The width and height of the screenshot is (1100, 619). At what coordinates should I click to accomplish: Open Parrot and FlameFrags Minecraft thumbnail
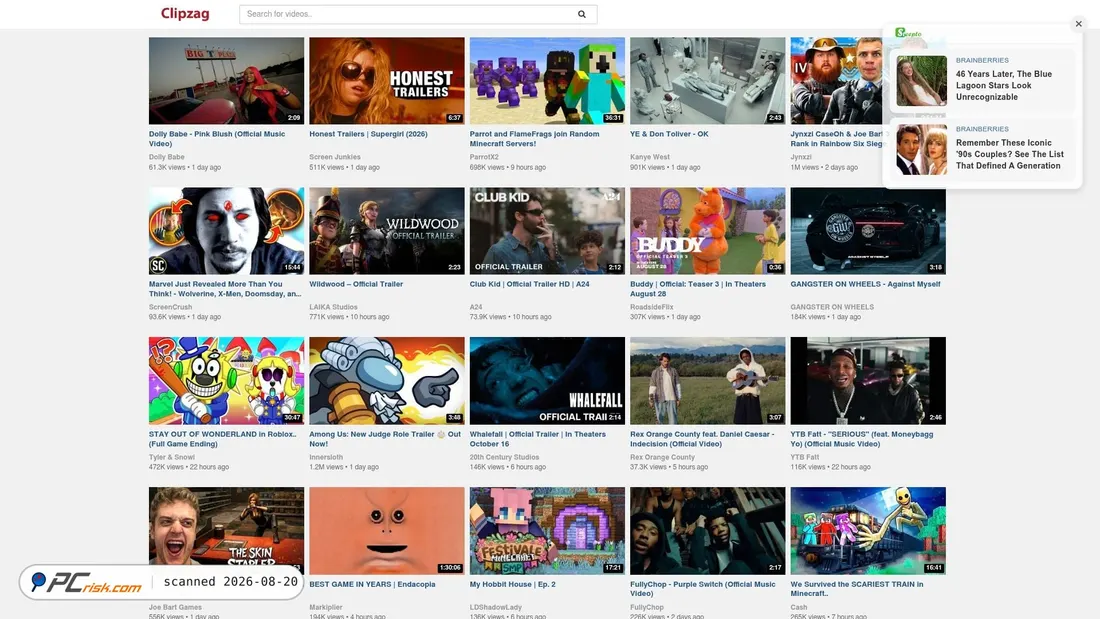click(x=547, y=81)
